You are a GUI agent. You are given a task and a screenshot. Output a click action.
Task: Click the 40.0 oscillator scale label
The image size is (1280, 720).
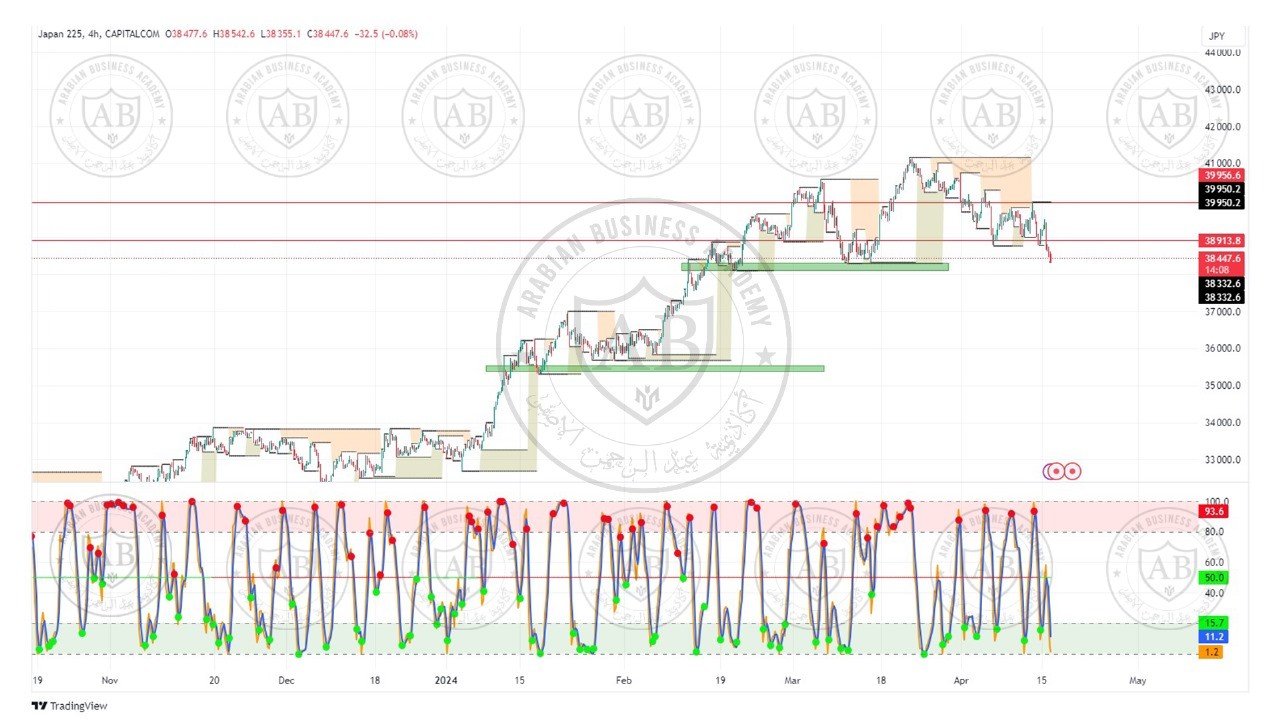click(x=1214, y=593)
